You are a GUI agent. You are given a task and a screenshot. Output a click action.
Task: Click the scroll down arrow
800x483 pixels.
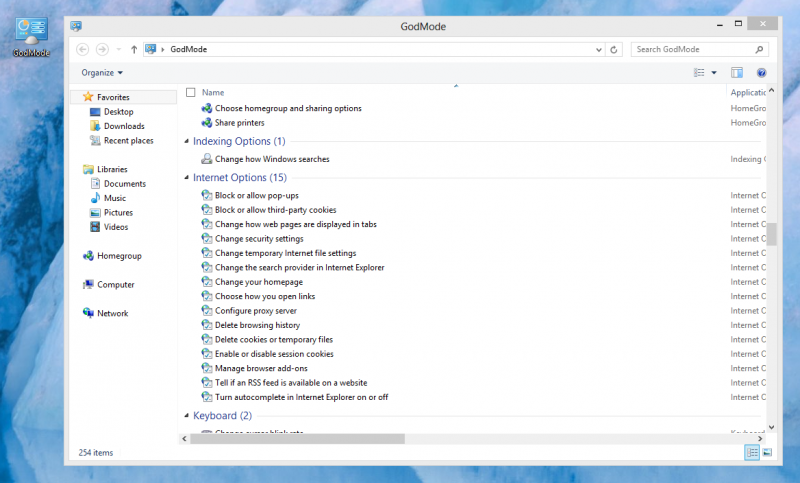[x=771, y=427]
